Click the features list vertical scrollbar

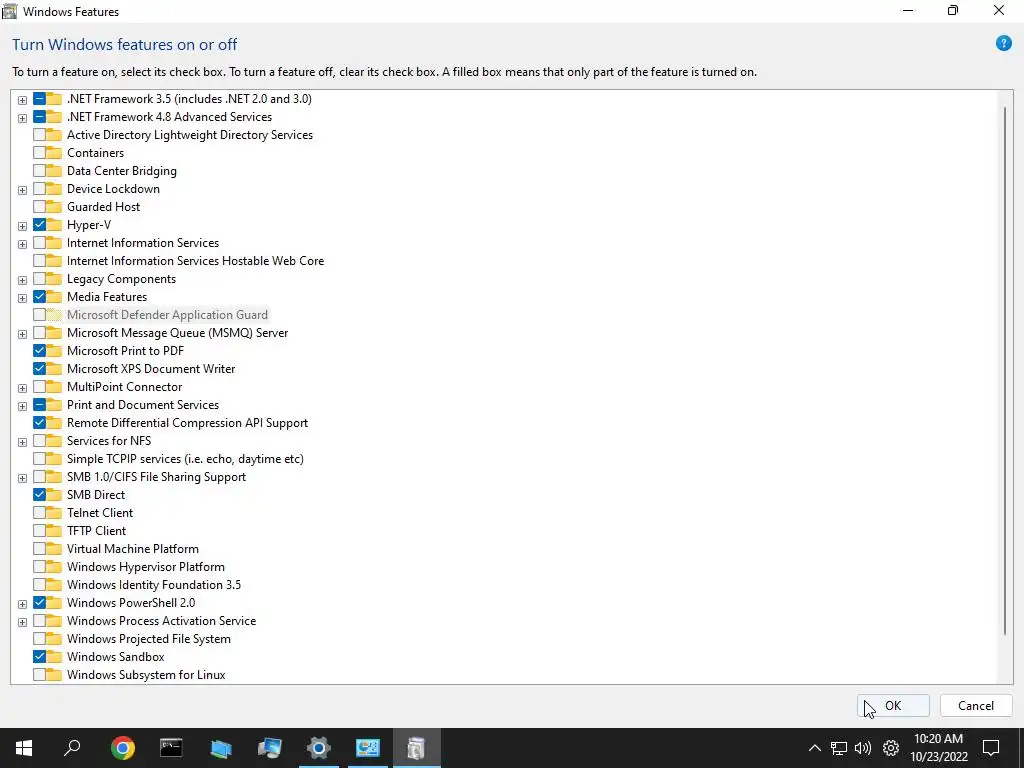tap(1004, 370)
